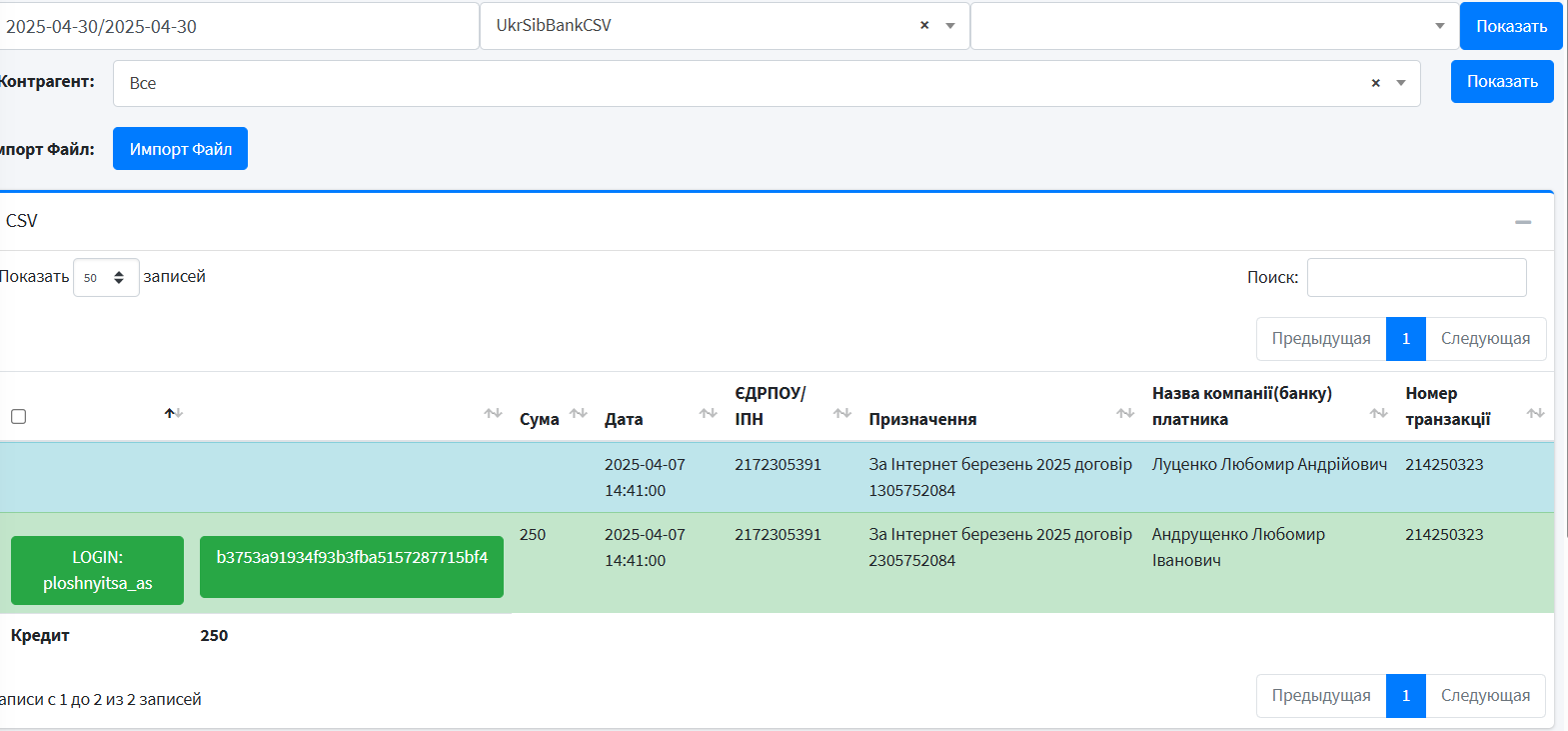The image size is (1568, 731).
Task: Click the top Показать button beside the filters
Action: 1511,26
